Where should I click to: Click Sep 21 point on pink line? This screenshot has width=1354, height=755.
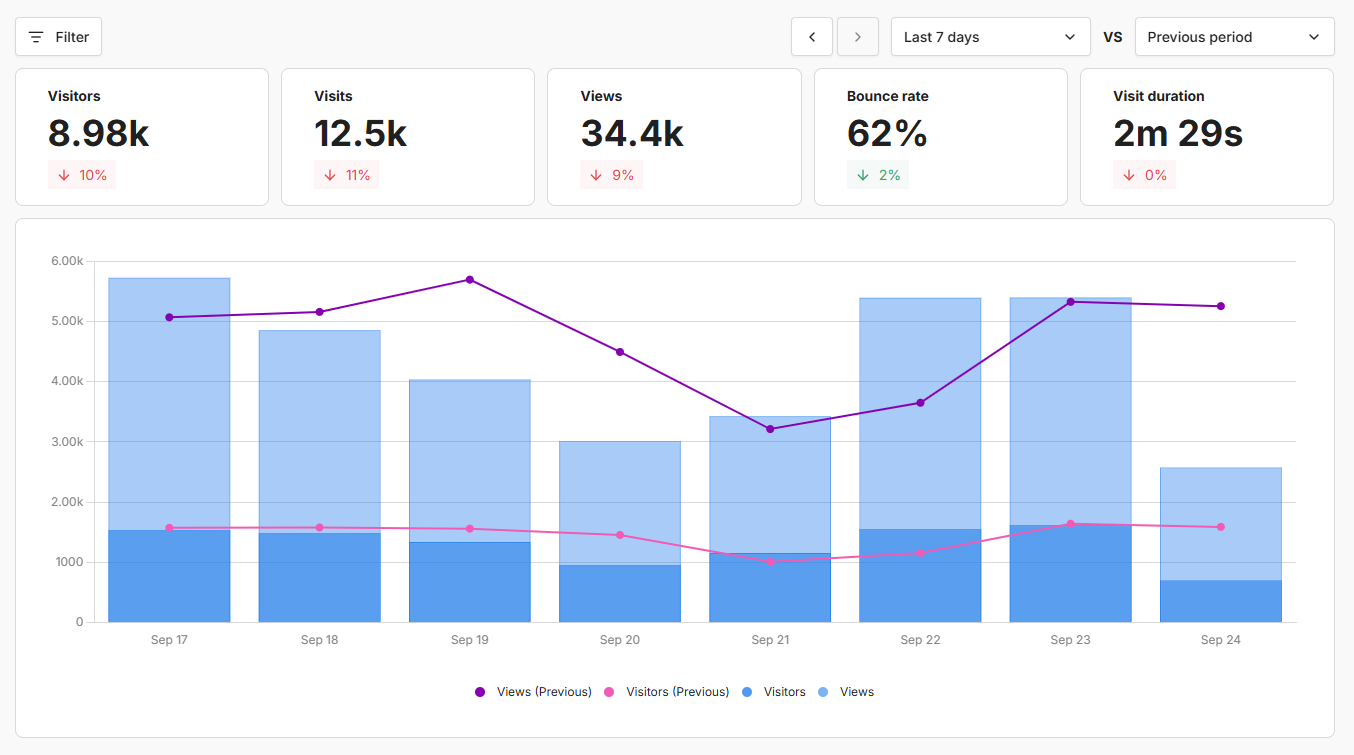770,562
